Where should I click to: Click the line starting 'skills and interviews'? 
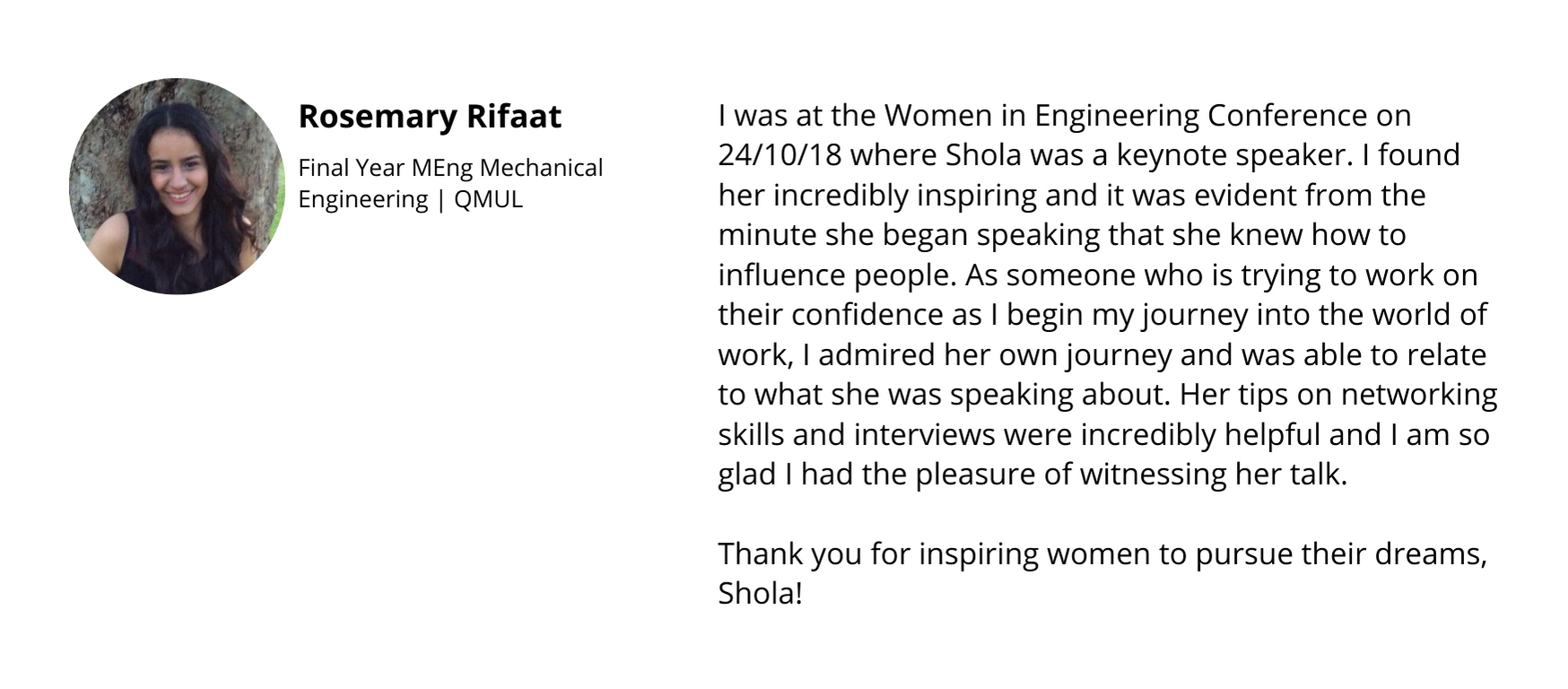[1103, 434]
